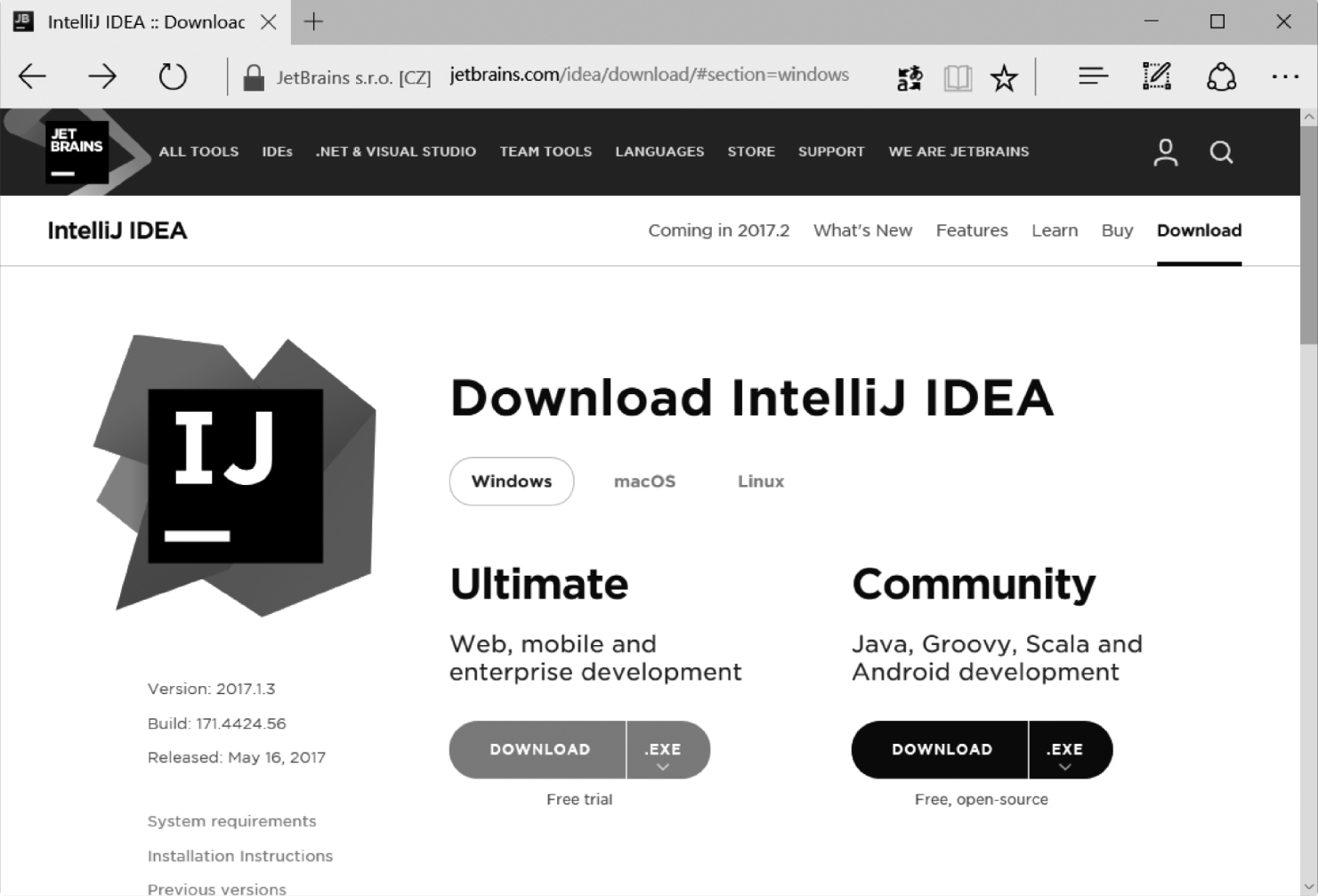Open the Learn section
Image resolution: width=1318 pixels, height=896 pixels.
[1055, 230]
